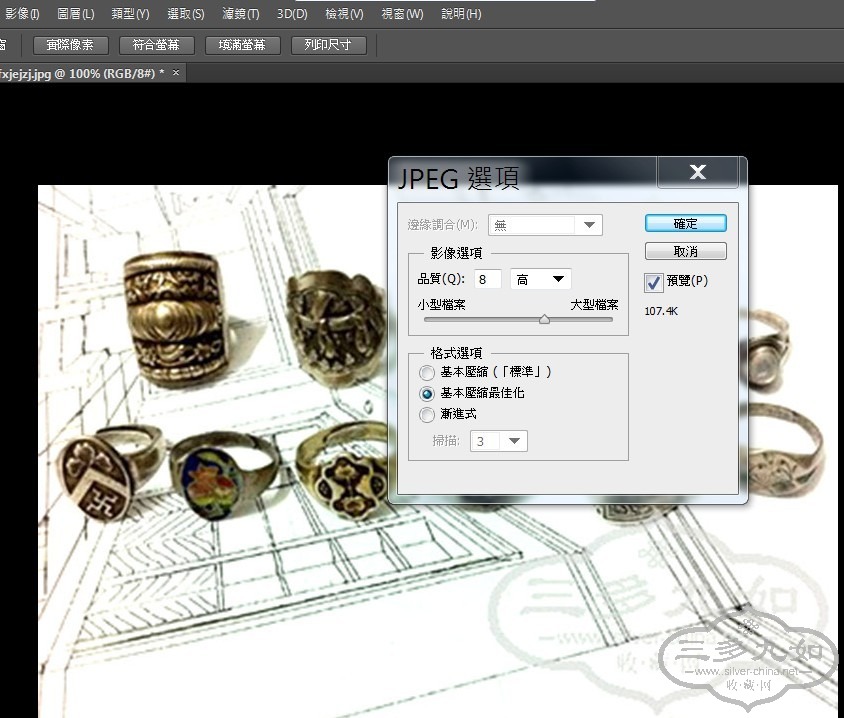This screenshot has width=844, height=718.
Task: Close the JPEG 選項 dialog with X
Action: click(x=697, y=173)
